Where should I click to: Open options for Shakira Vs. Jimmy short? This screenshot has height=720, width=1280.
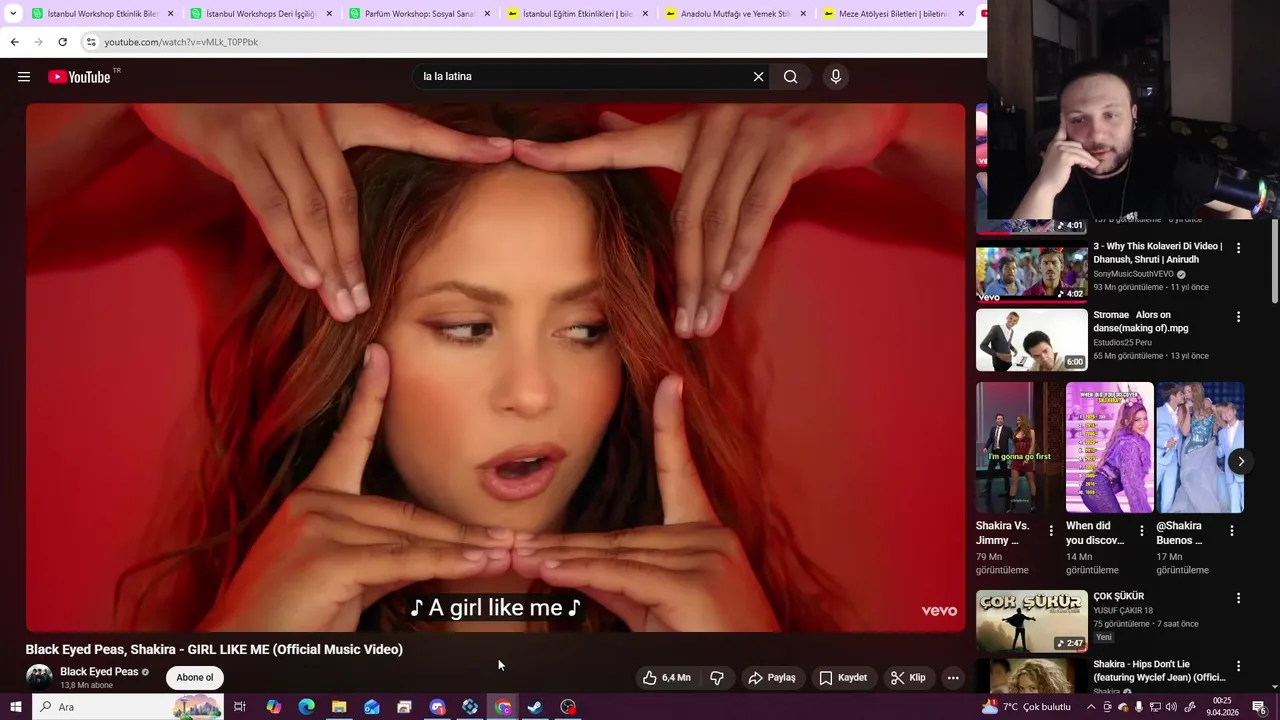[1051, 531]
